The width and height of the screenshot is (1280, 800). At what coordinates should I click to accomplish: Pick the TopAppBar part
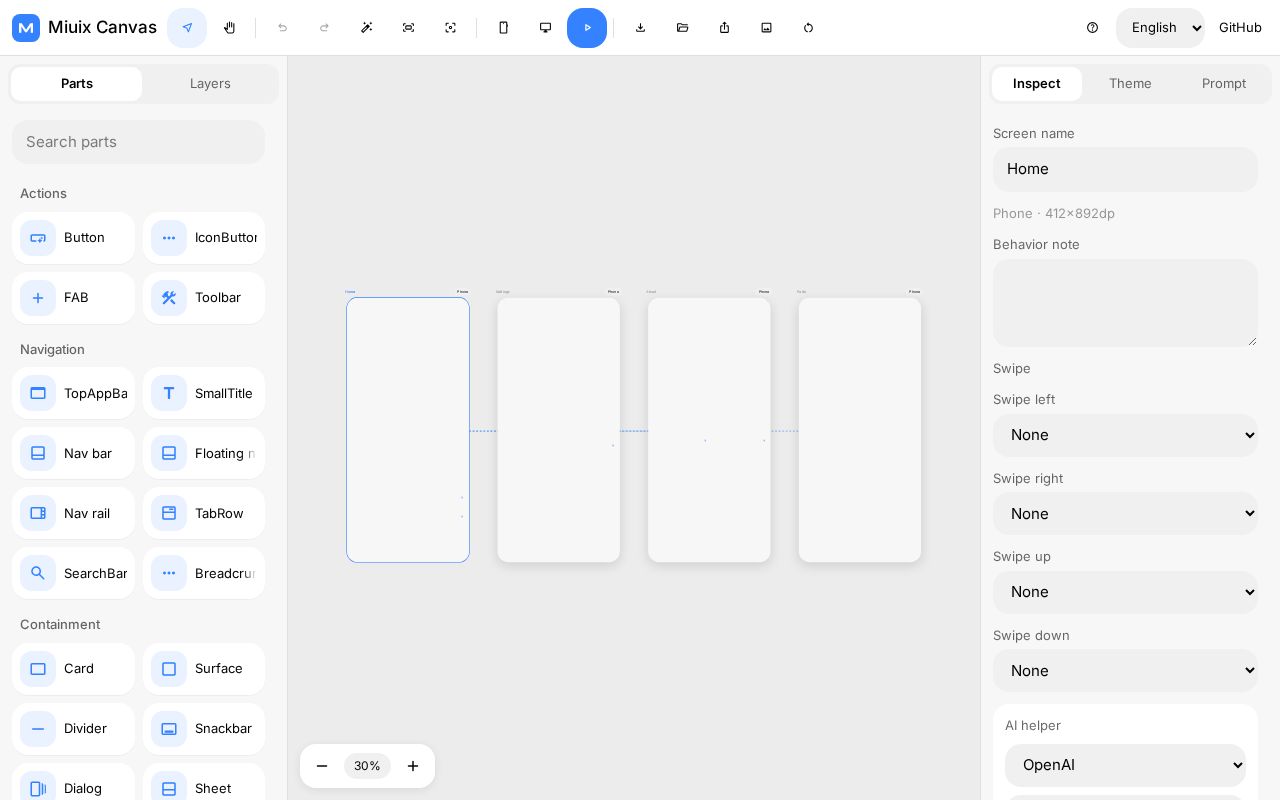73,393
